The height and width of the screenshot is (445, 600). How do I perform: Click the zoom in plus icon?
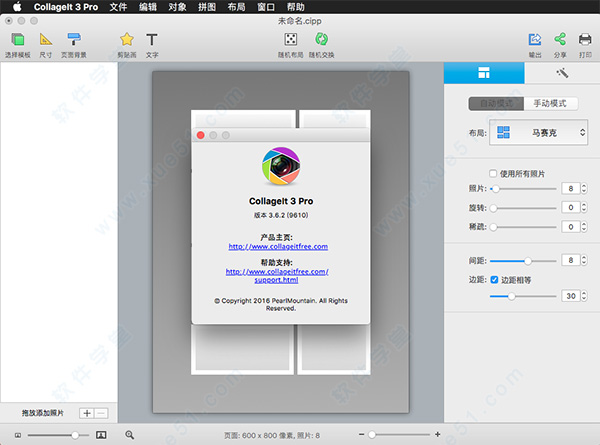[437, 434]
